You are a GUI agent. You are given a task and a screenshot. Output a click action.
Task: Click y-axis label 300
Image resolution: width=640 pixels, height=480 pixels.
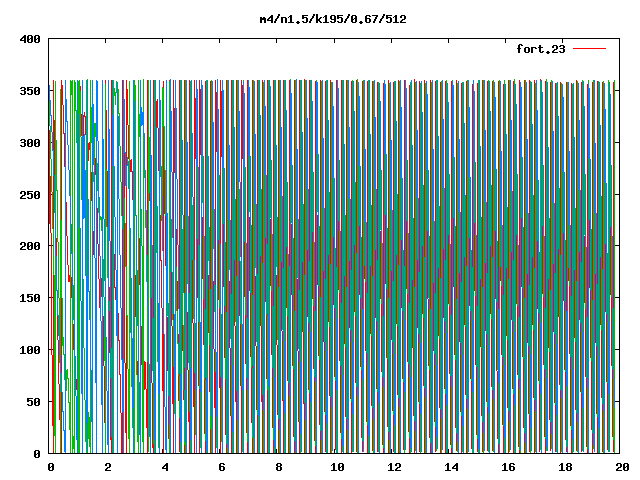(x=30, y=143)
